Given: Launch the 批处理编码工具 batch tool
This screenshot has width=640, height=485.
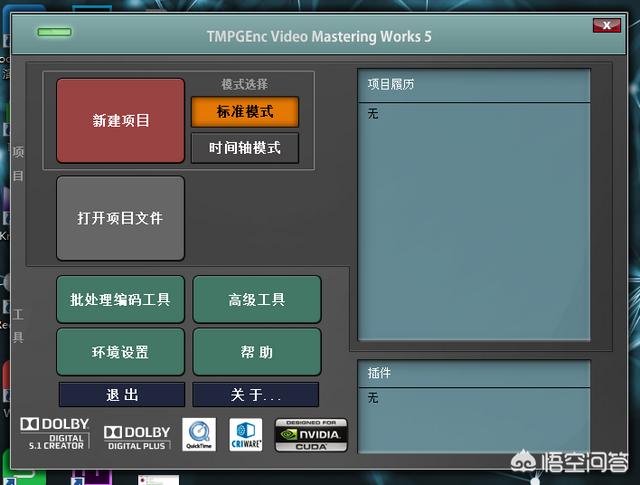Looking at the screenshot, I should click(120, 300).
